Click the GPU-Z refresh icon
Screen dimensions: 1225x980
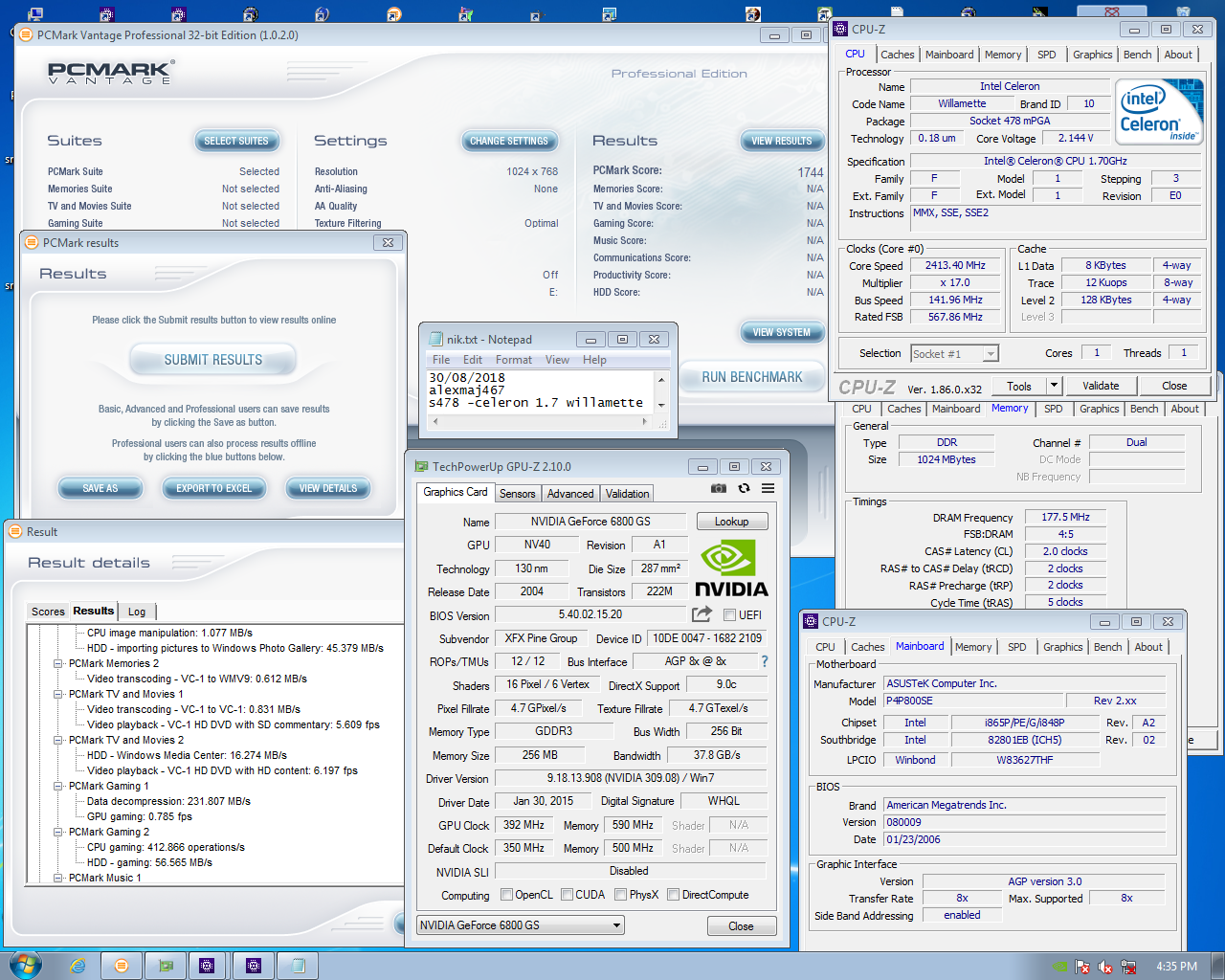pyautogui.click(x=744, y=488)
